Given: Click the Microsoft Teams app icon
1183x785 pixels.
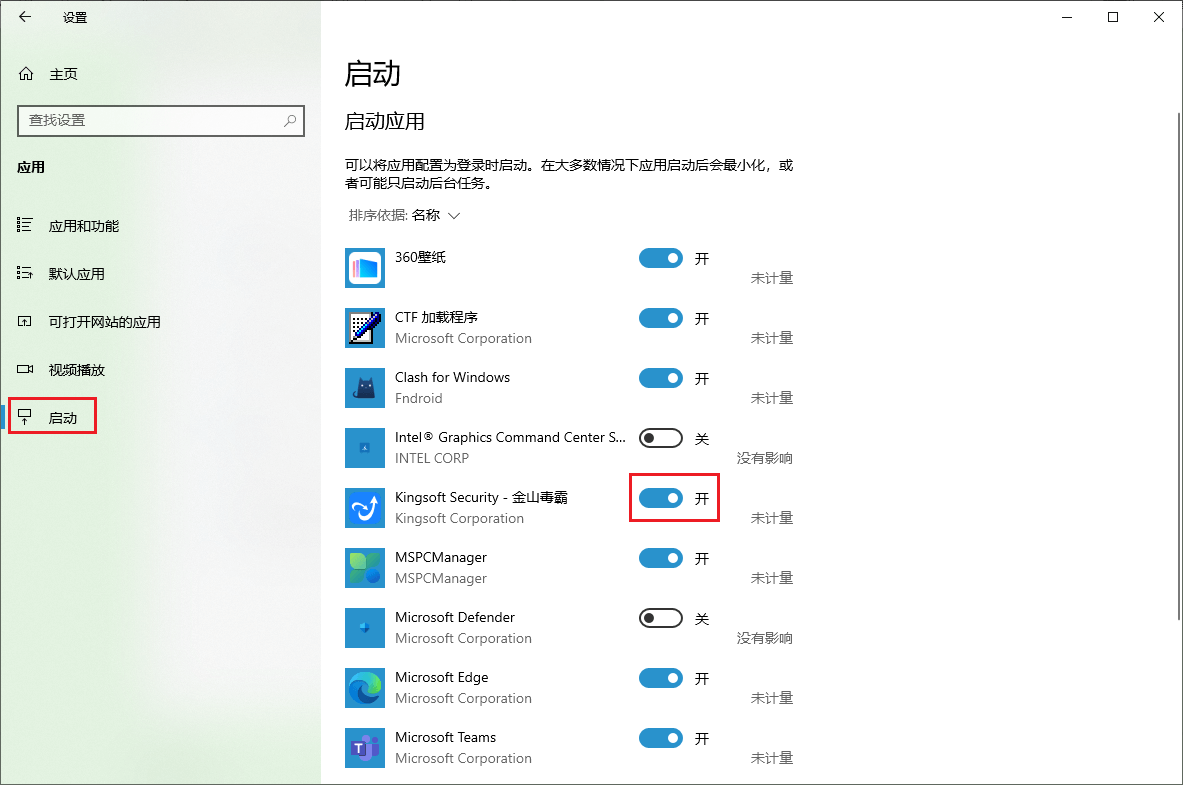Looking at the screenshot, I should point(364,748).
